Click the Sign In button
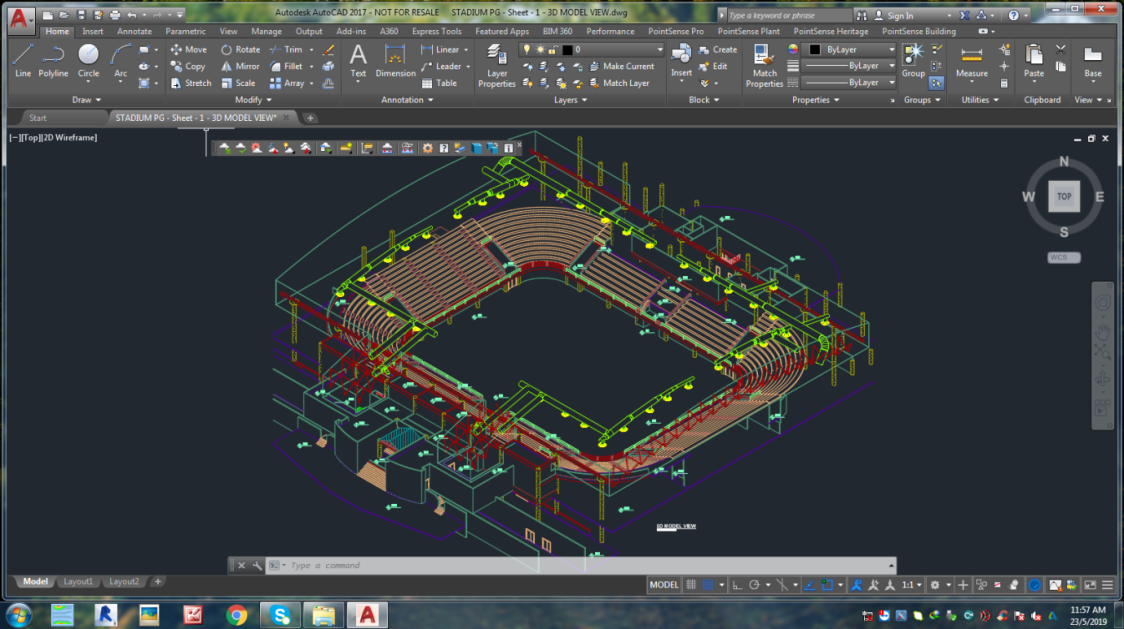 [x=899, y=16]
